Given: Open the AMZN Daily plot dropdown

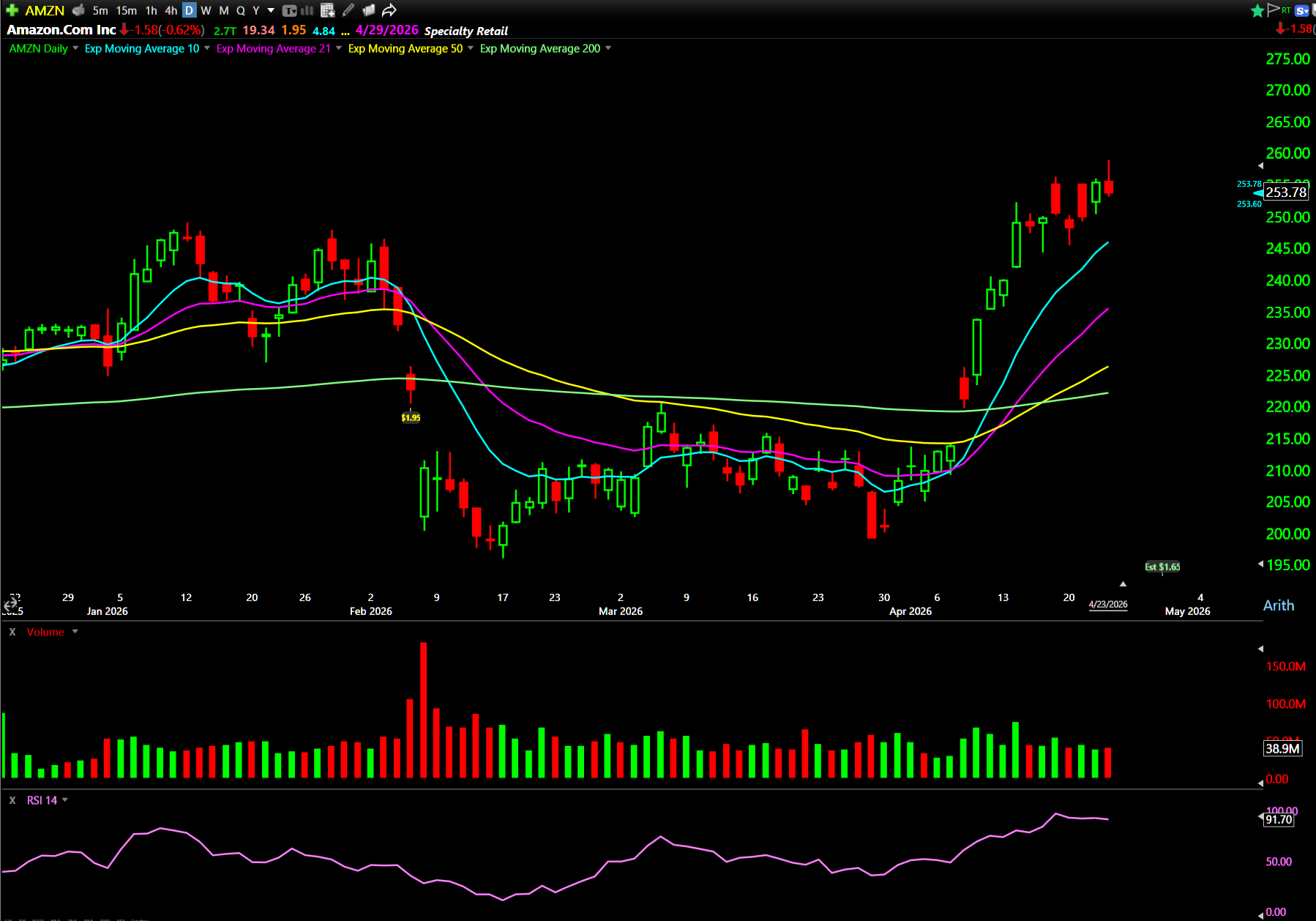Looking at the screenshot, I should point(75,48).
